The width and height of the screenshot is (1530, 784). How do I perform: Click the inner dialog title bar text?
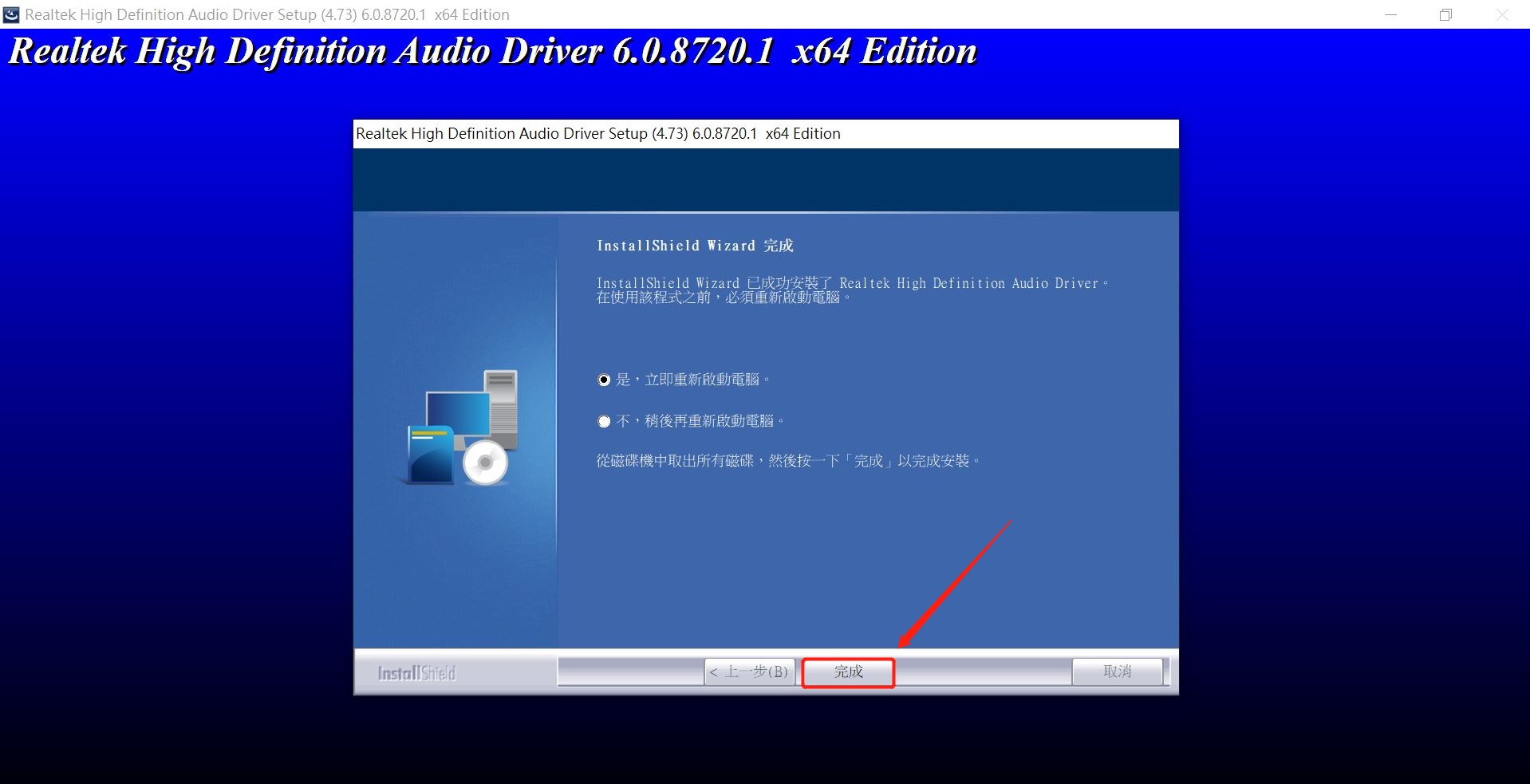597,134
